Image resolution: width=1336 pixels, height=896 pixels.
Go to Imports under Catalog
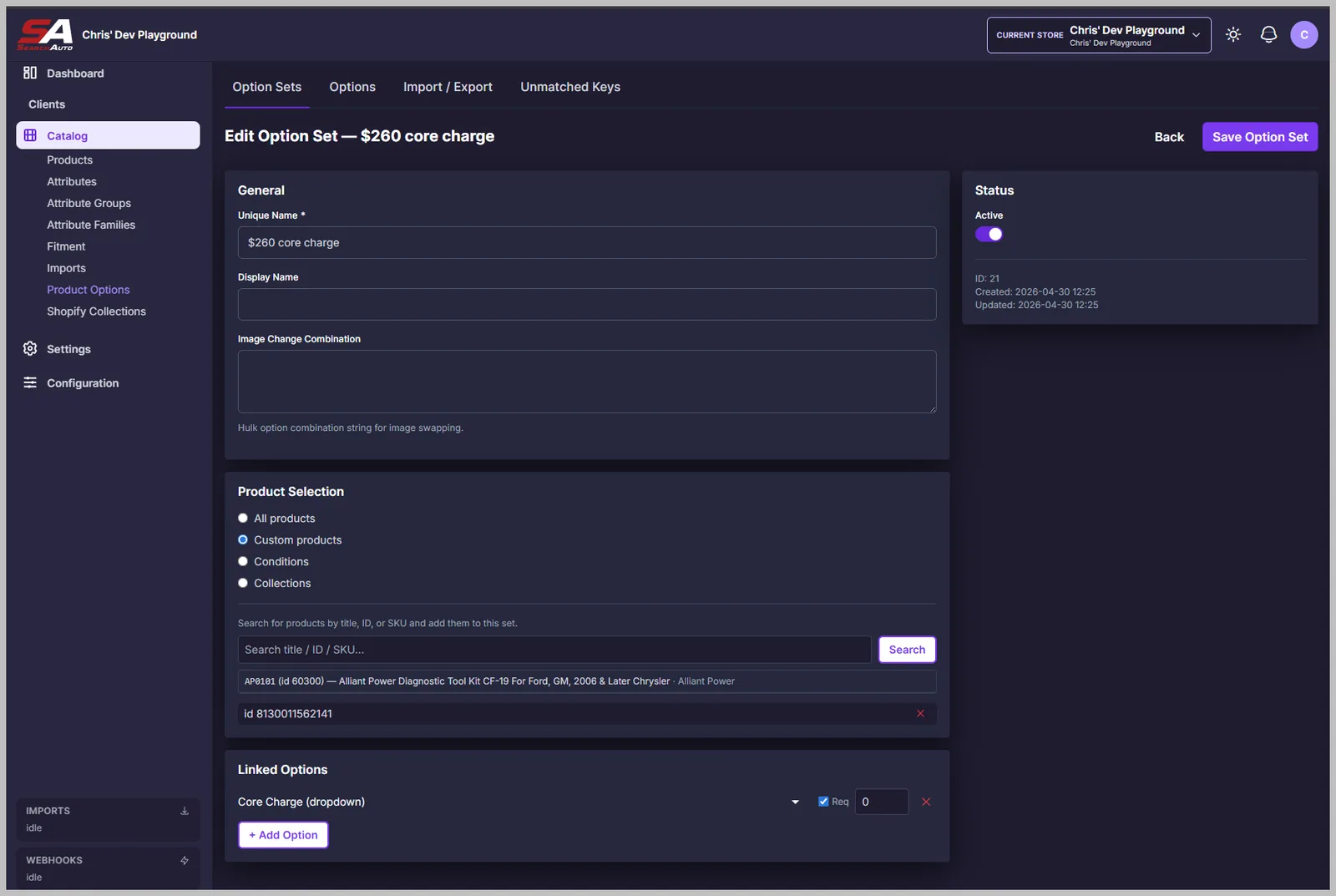[67, 268]
